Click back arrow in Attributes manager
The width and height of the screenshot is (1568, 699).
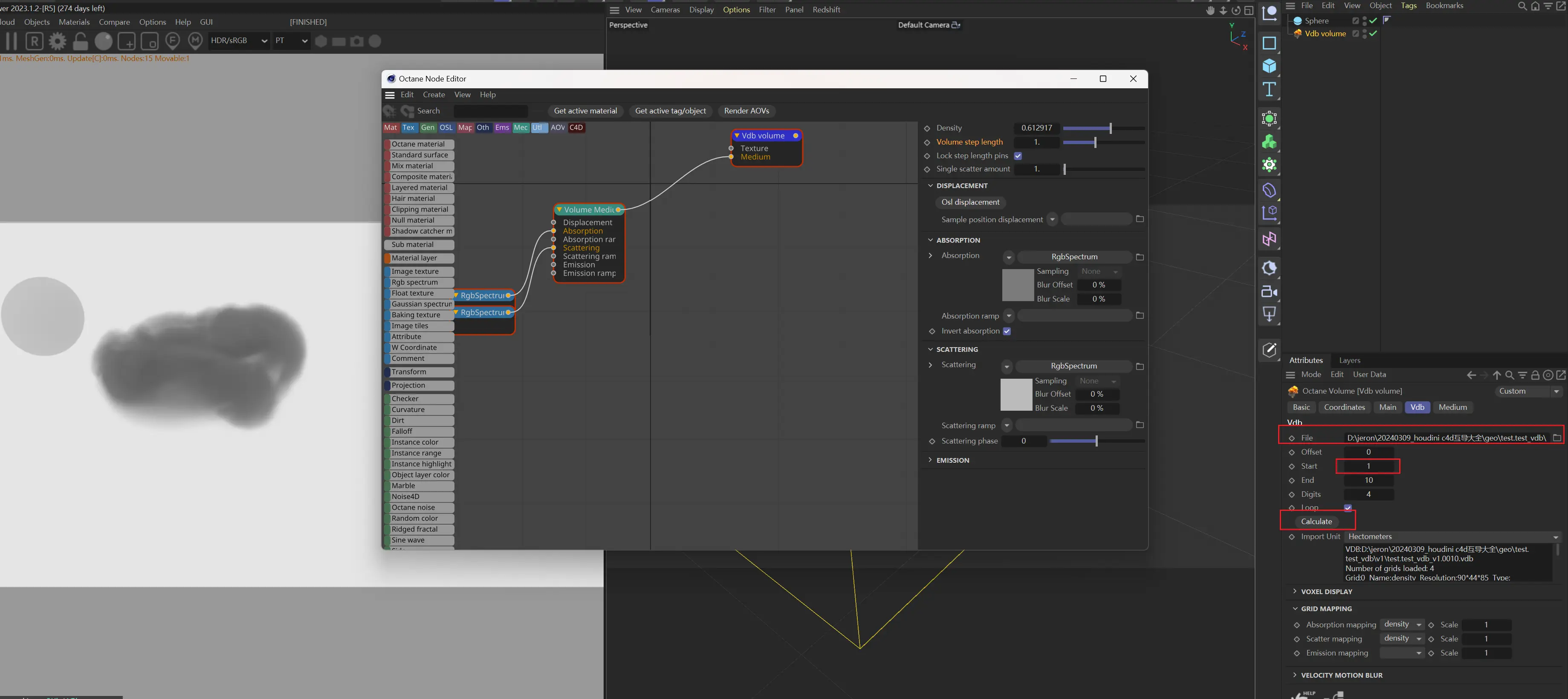(1471, 375)
